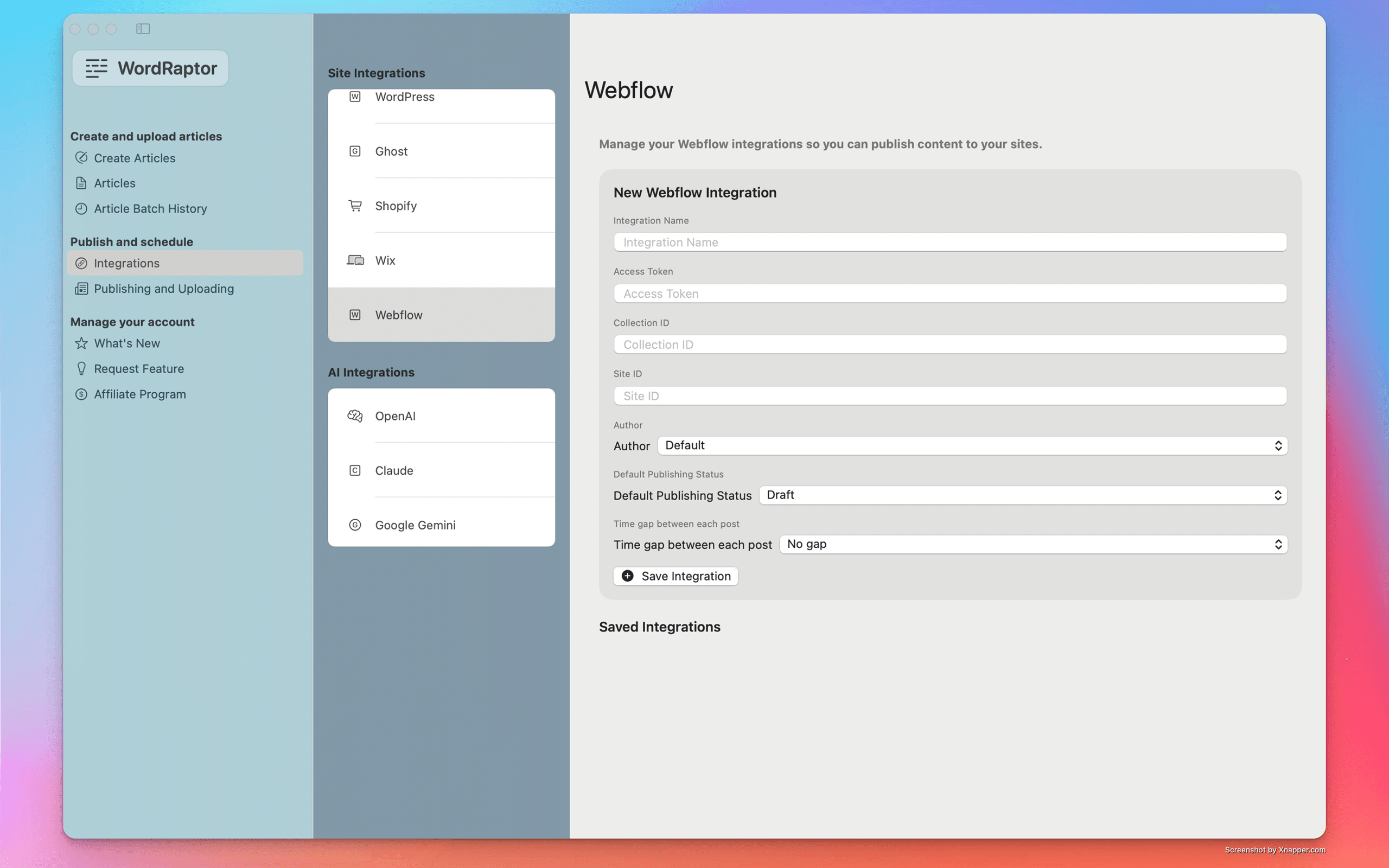
Task: Select the Ghost integration
Action: [441, 151]
